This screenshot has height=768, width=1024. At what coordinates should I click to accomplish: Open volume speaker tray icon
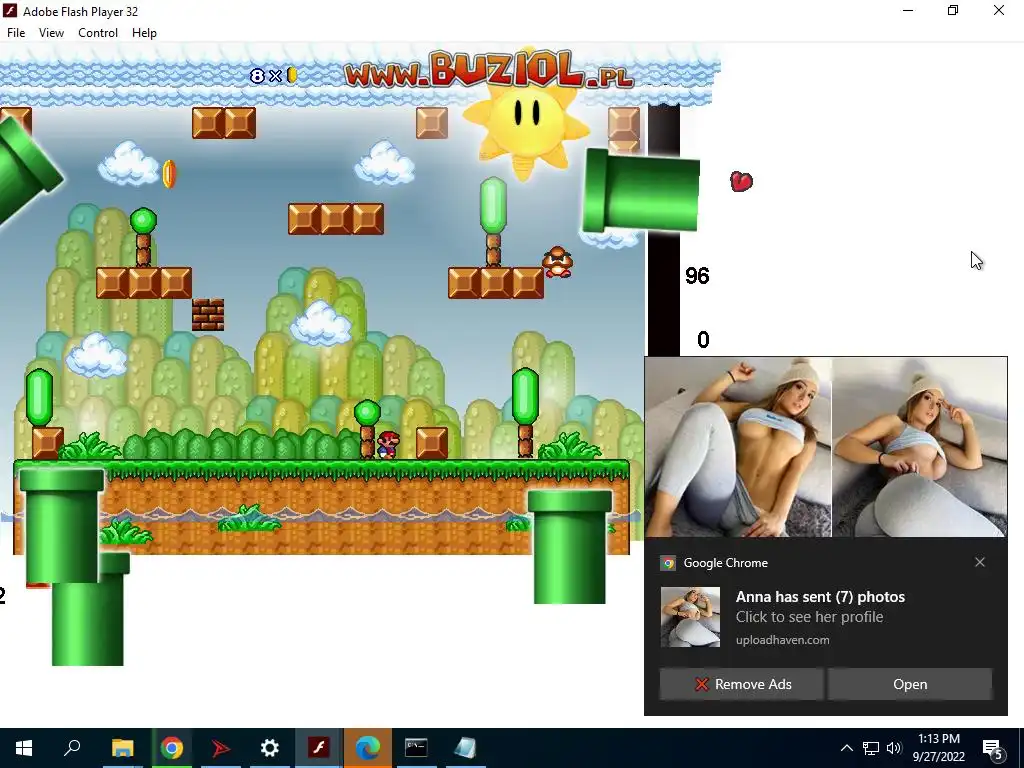pyautogui.click(x=894, y=748)
